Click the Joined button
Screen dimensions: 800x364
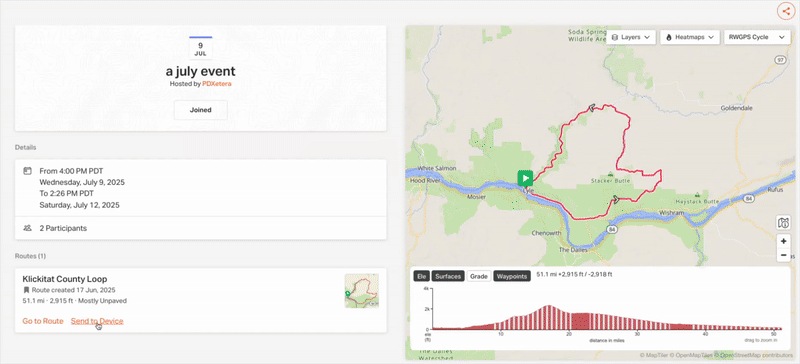(x=201, y=110)
